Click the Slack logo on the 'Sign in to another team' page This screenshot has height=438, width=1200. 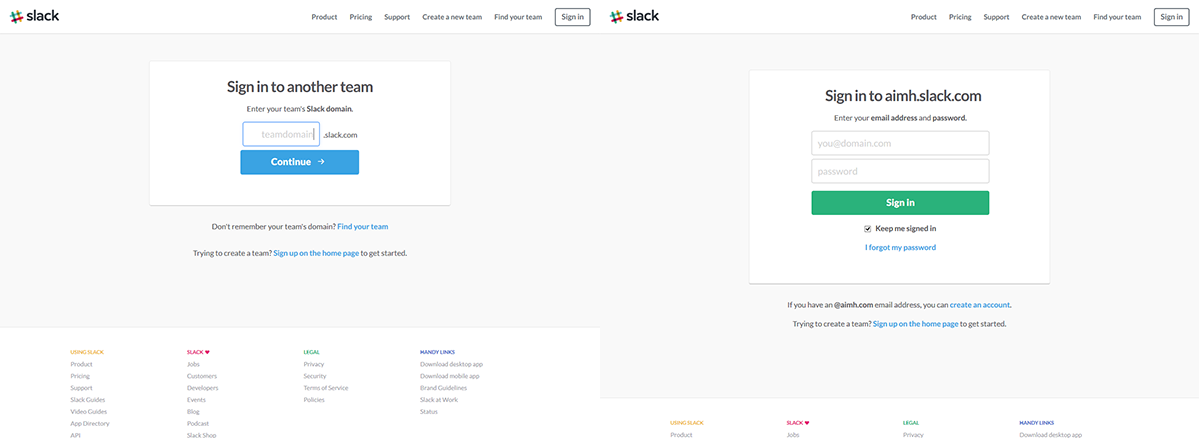coord(35,16)
